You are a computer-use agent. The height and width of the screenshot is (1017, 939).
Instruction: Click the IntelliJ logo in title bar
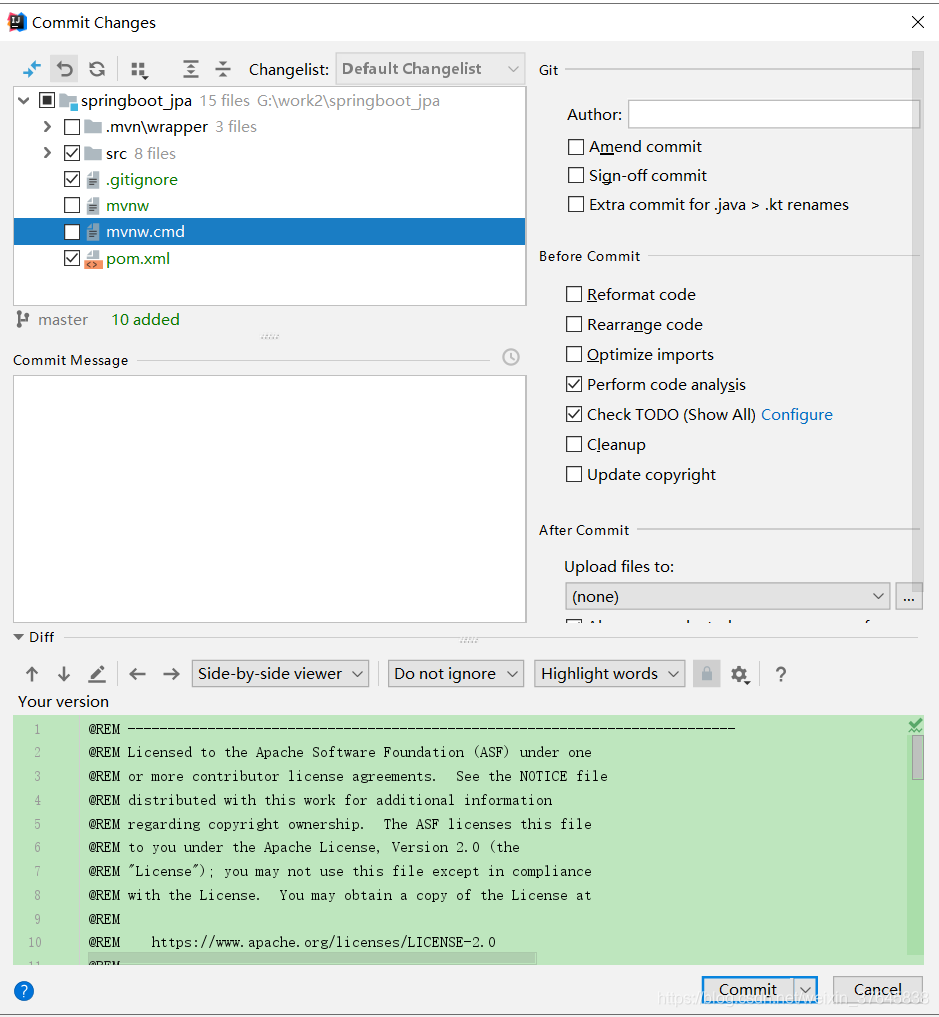coord(17,22)
